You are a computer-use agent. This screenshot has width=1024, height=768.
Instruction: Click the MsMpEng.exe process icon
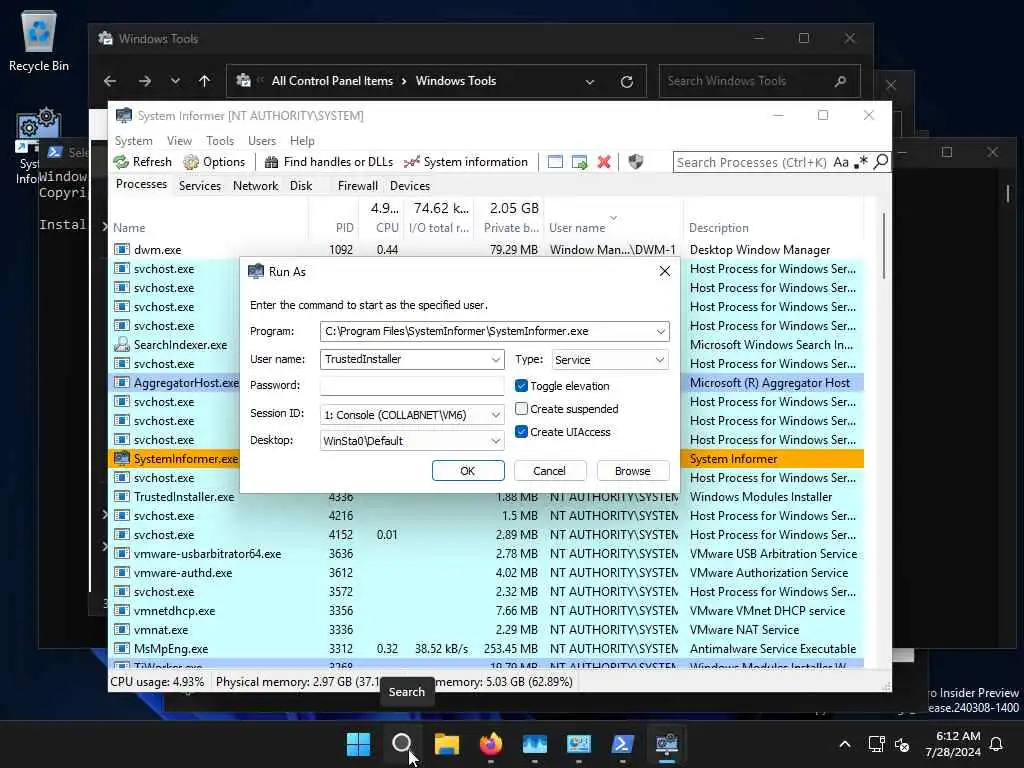coord(121,648)
